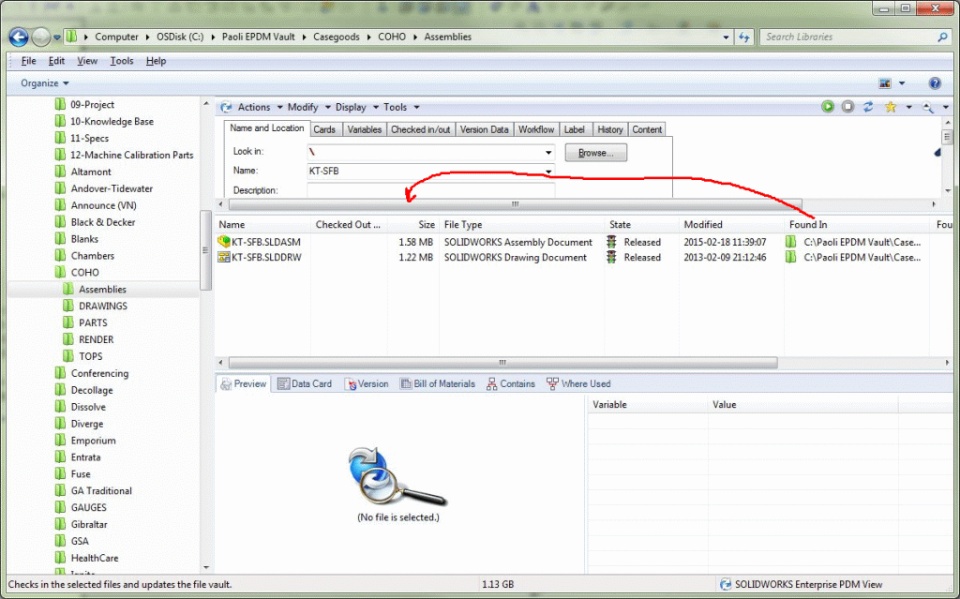Click the magnifier in Search Libraries box
The height and width of the screenshot is (599, 960).
(942, 37)
